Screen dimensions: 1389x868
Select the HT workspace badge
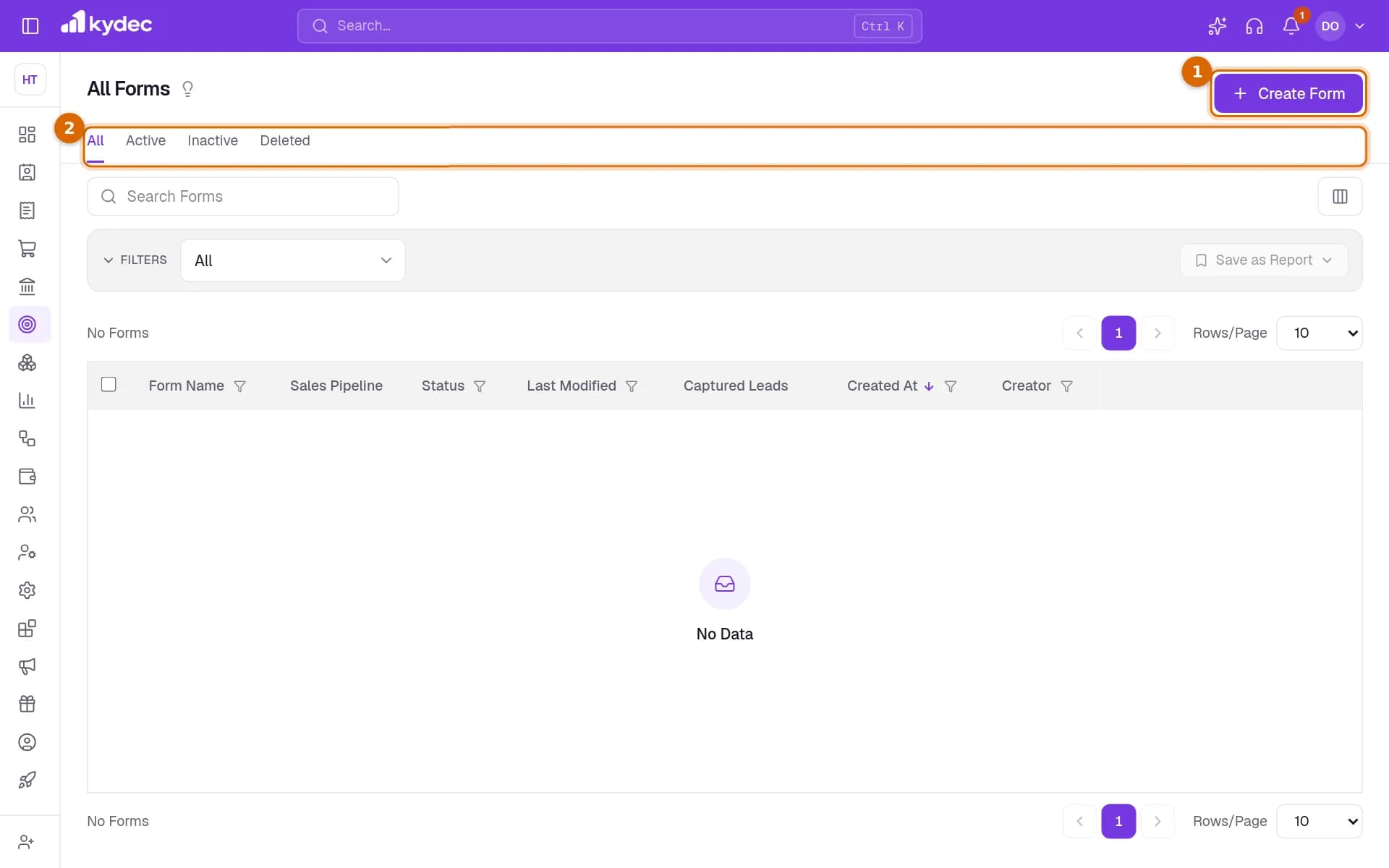(30, 80)
